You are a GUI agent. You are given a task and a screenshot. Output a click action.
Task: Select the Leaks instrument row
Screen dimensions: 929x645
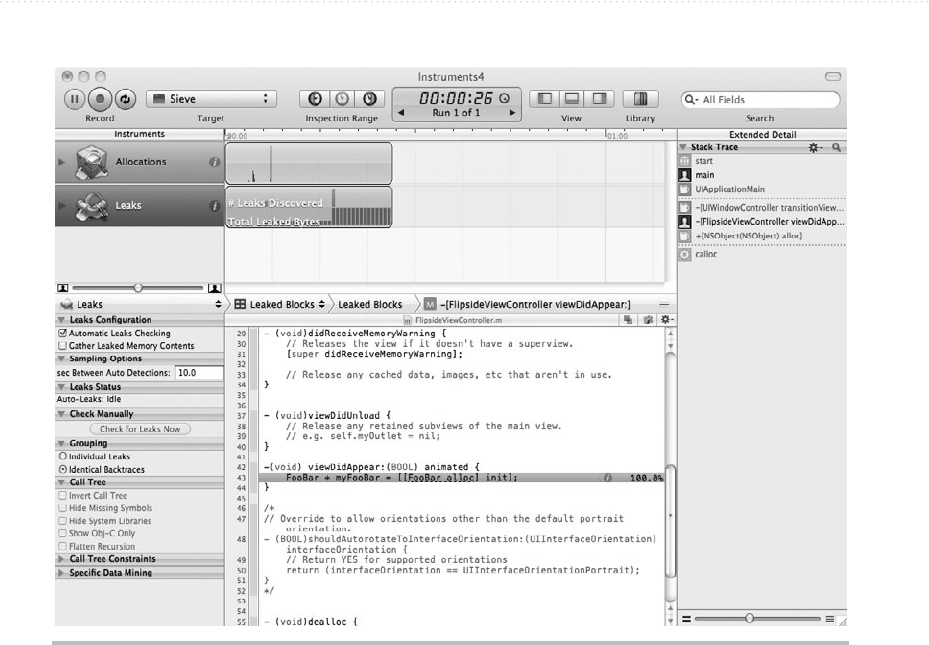click(128, 206)
